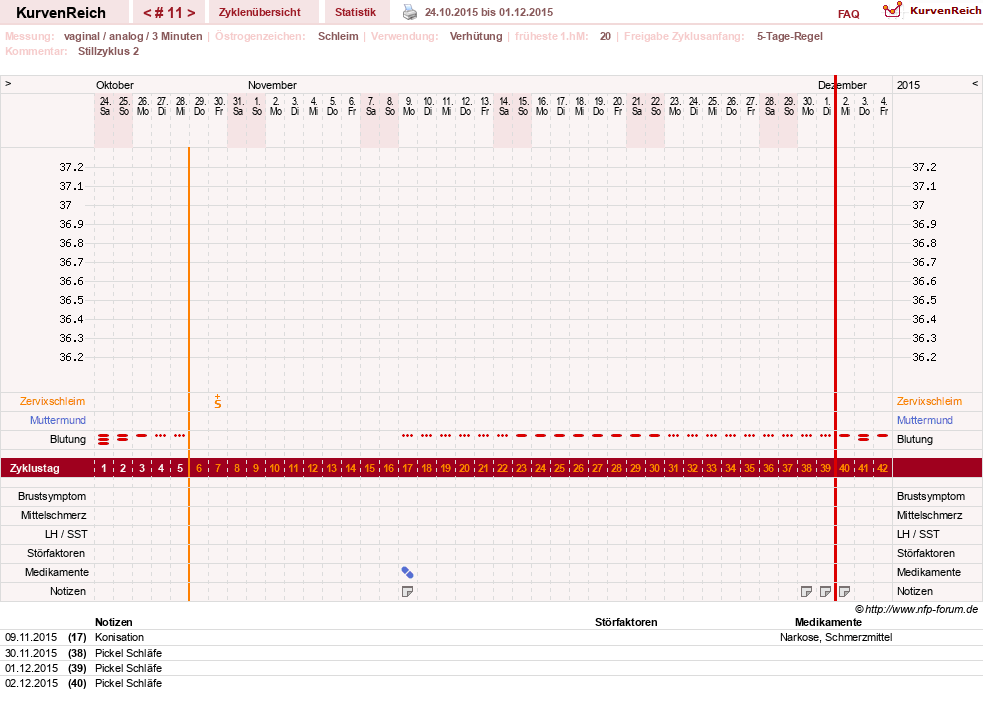Image resolution: width=983 pixels, height=721 pixels.
Task: Click the Narkose, Schmerzmittel medication entry
Action: [836, 638]
